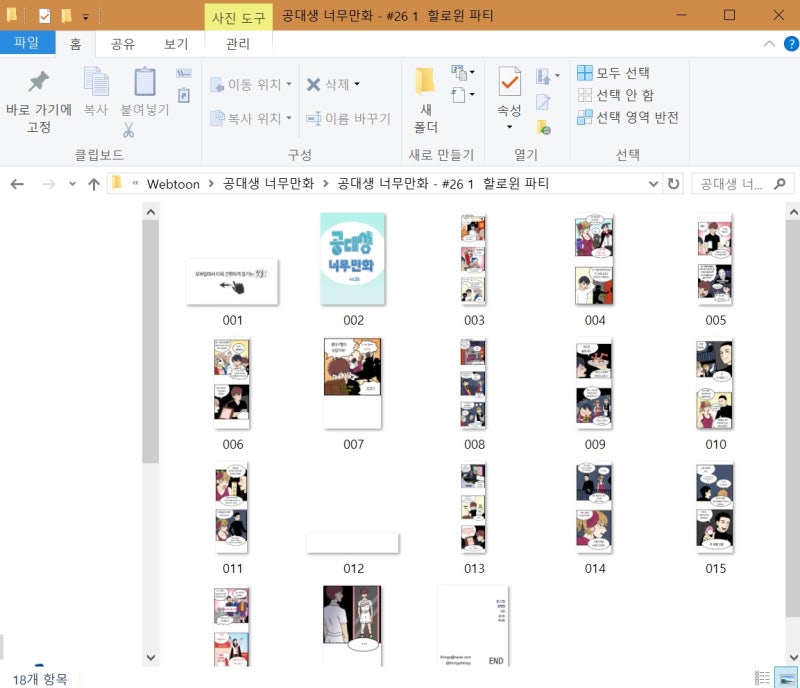Open recent locations dropdown beside forward arrow

click(x=72, y=184)
